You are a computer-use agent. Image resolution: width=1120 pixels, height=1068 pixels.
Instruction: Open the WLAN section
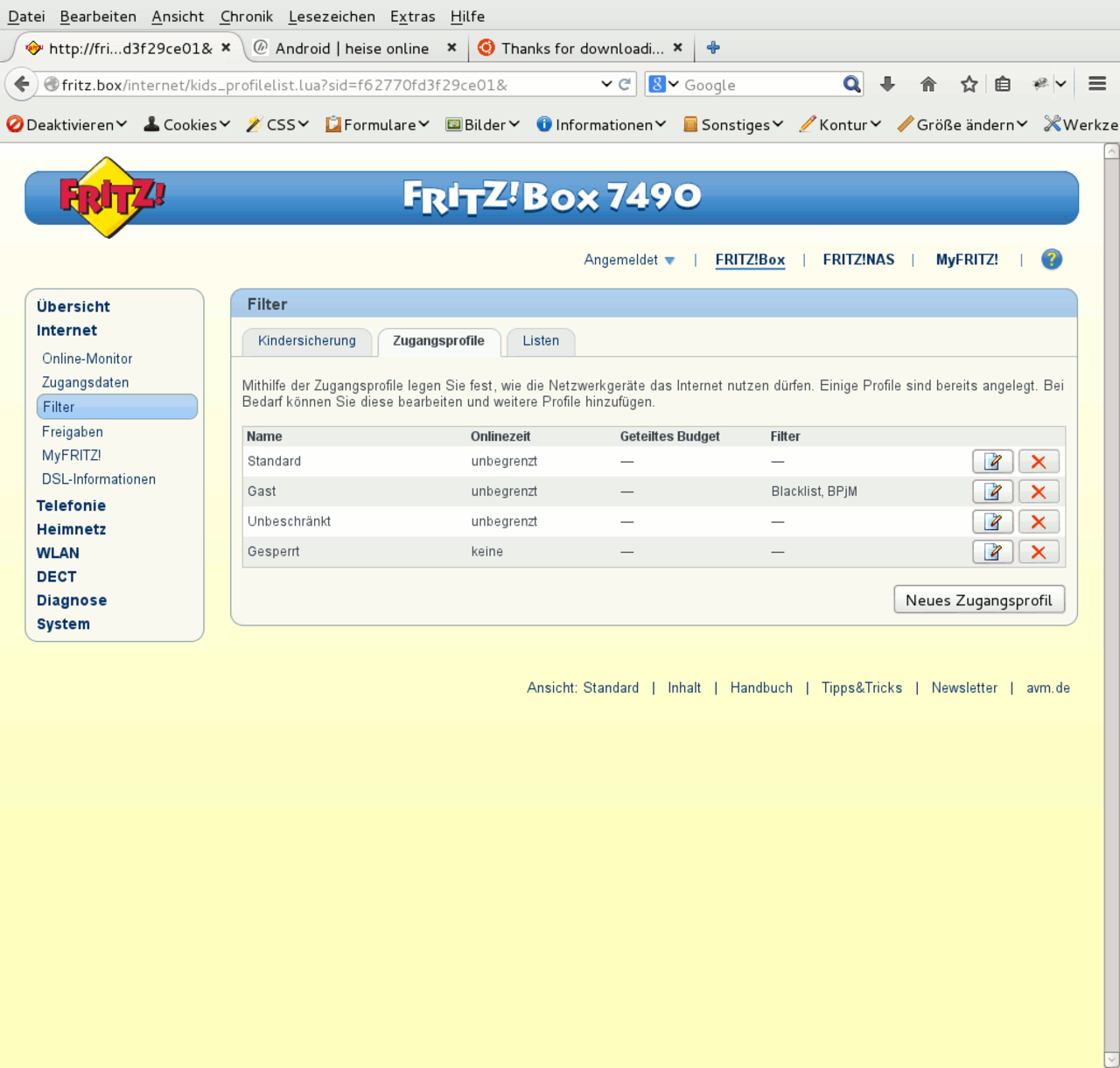(x=58, y=553)
